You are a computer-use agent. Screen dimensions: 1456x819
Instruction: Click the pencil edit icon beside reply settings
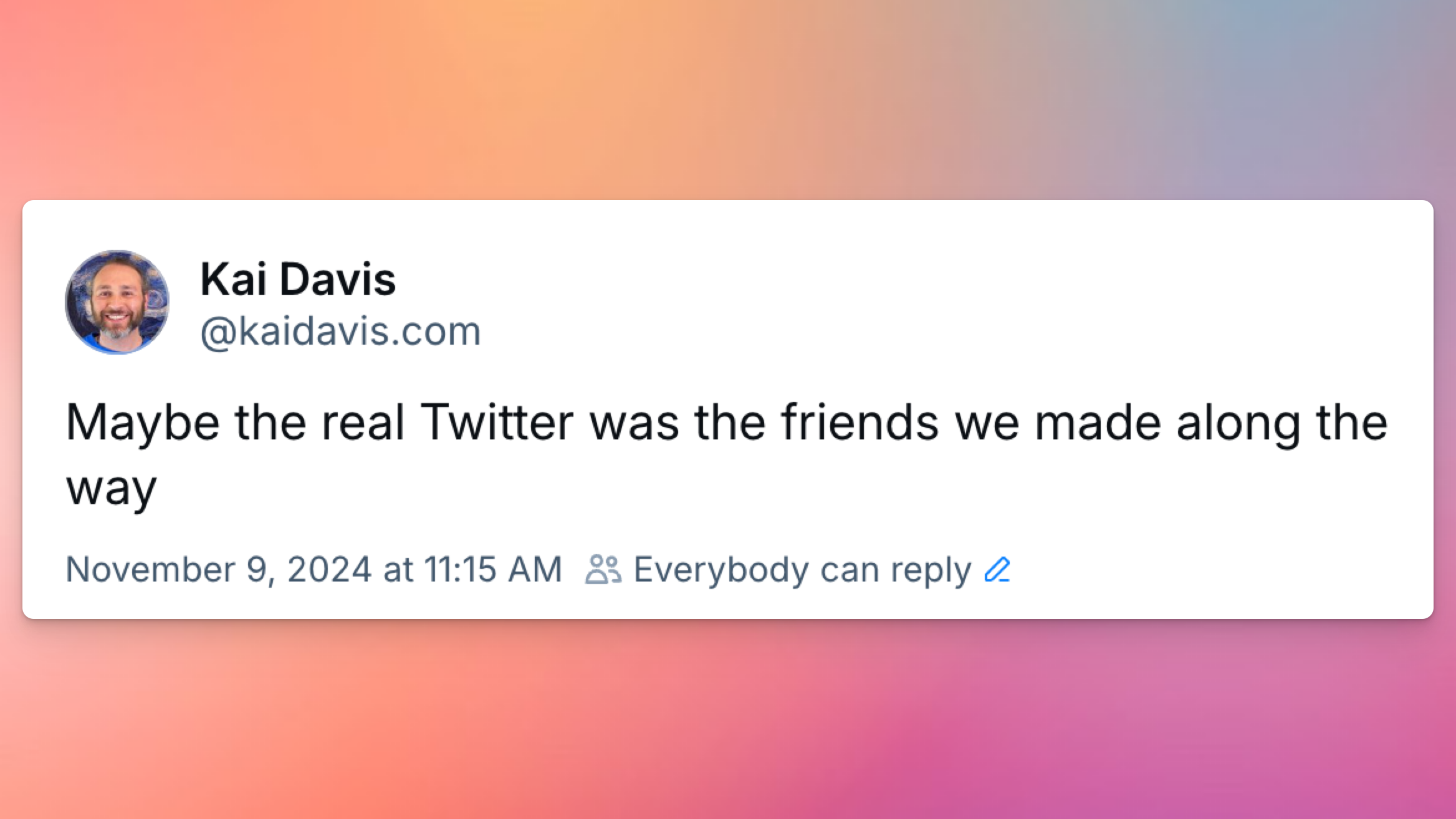997,570
